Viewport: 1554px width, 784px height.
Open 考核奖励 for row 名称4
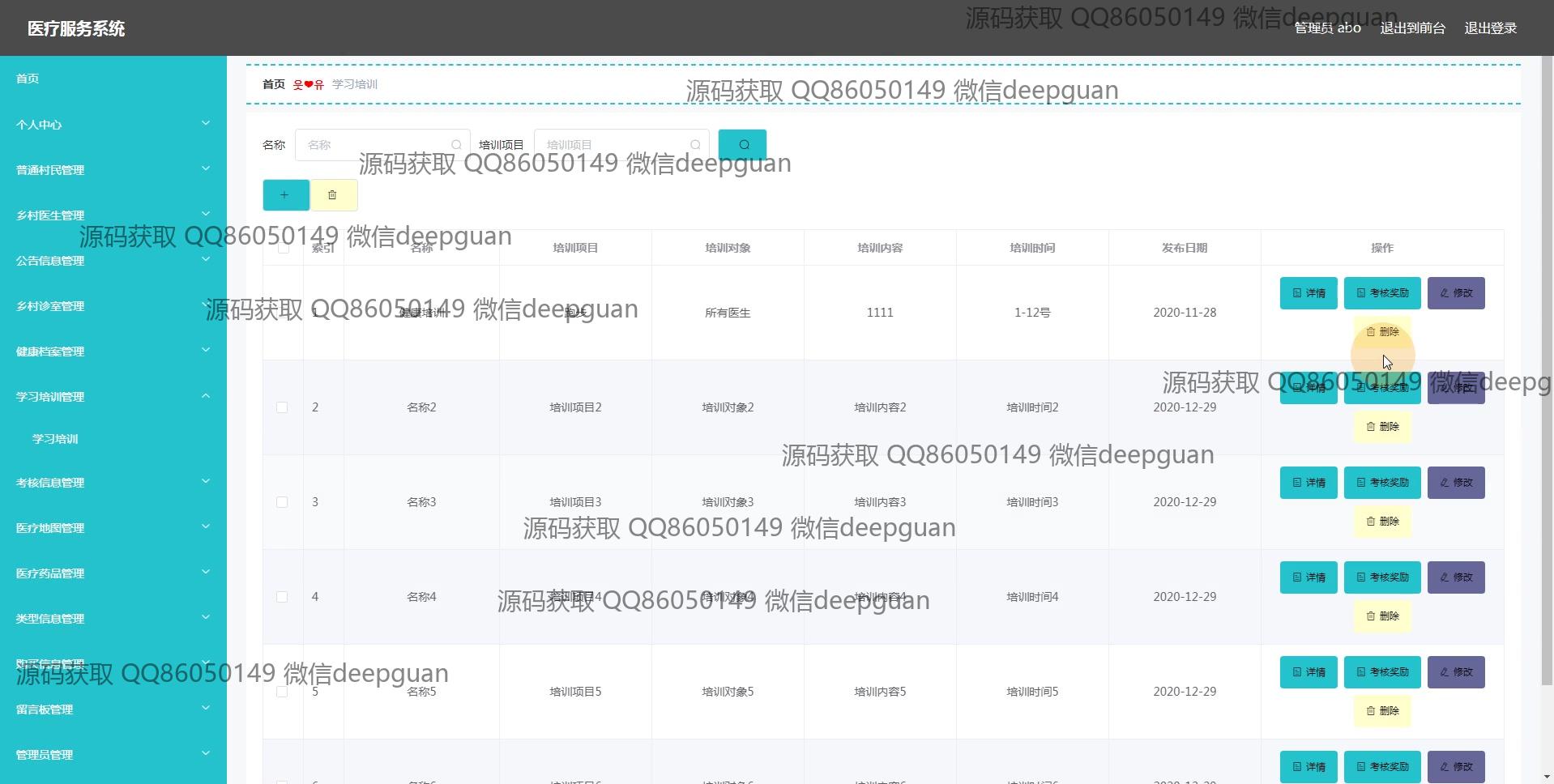click(x=1382, y=577)
